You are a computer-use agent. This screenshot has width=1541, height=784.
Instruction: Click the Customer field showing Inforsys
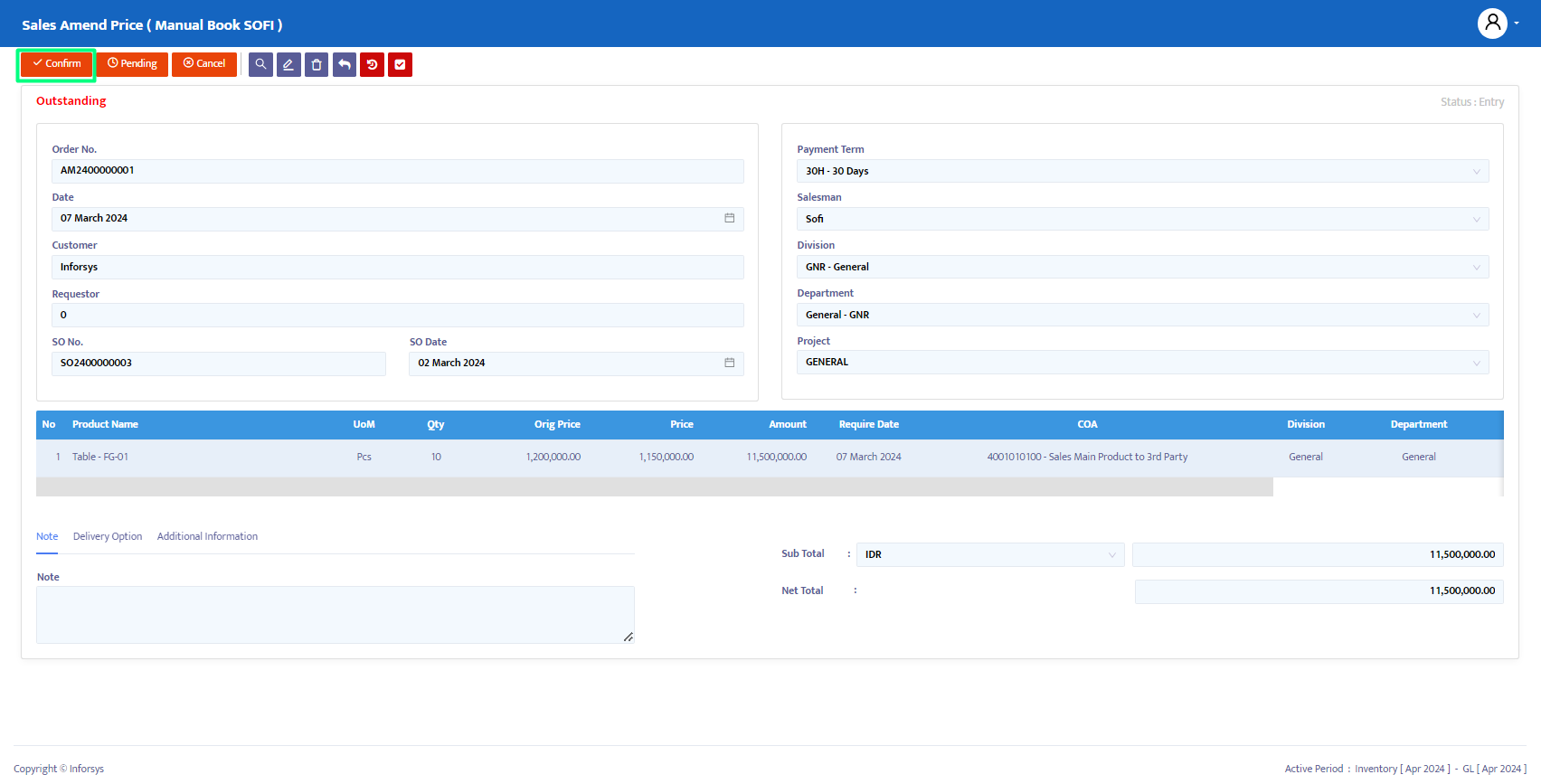click(x=398, y=267)
